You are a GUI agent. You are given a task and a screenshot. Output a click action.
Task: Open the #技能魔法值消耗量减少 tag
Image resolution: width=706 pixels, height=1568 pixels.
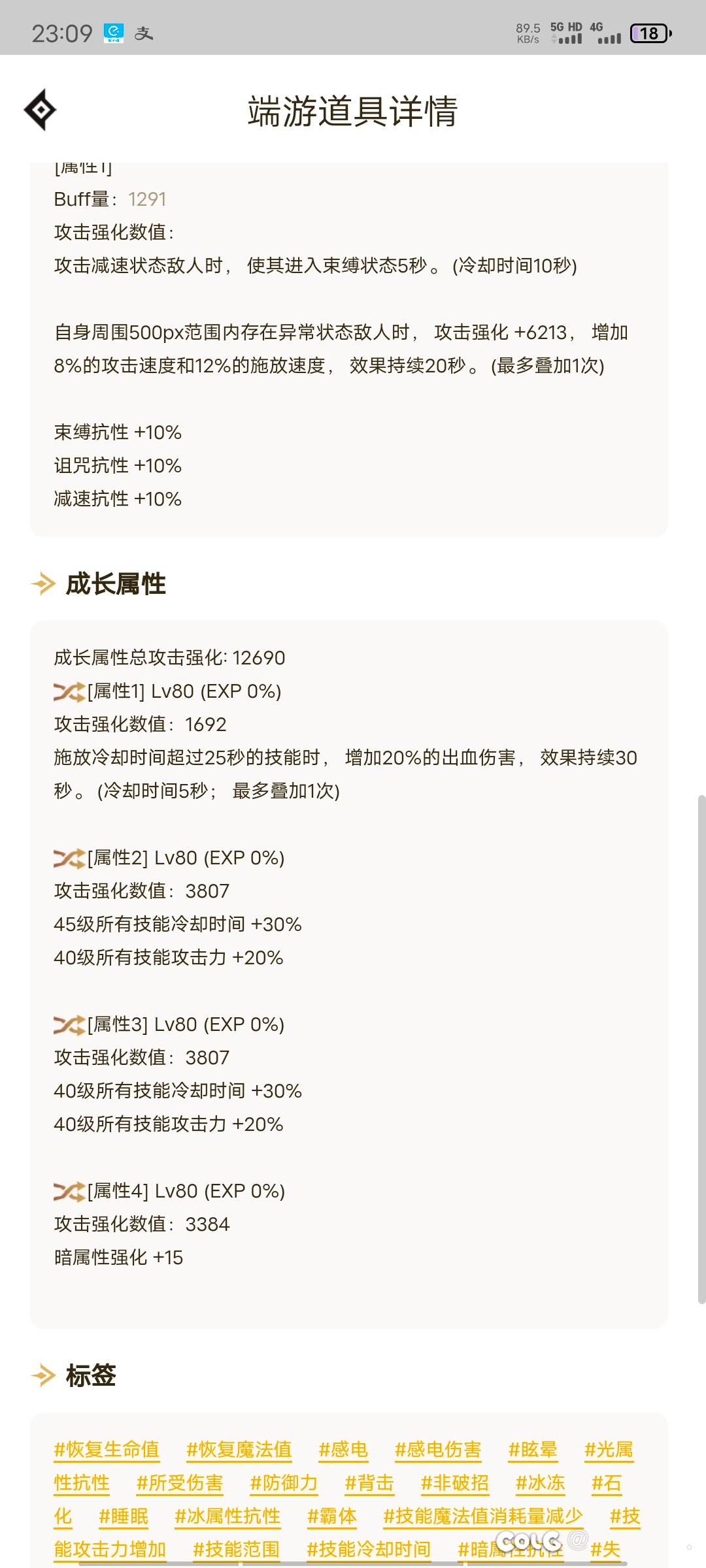(x=482, y=1516)
